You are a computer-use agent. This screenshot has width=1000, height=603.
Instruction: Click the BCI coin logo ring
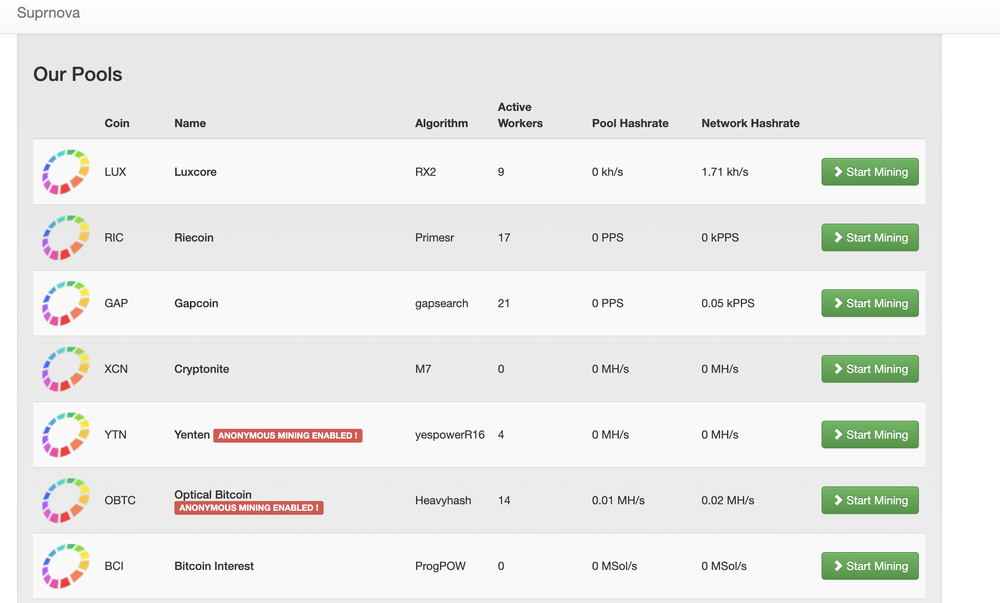pos(66,565)
